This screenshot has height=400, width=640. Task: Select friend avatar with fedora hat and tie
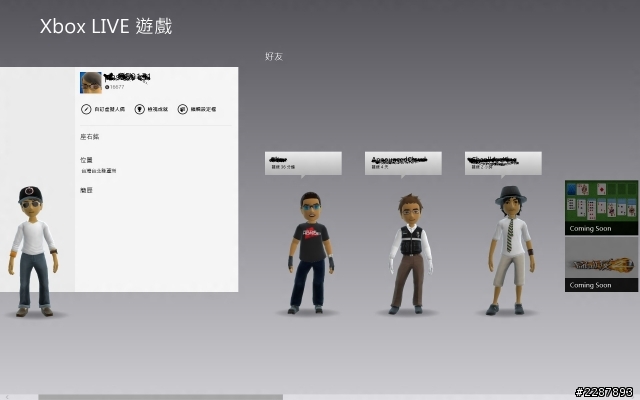pyautogui.click(x=511, y=250)
